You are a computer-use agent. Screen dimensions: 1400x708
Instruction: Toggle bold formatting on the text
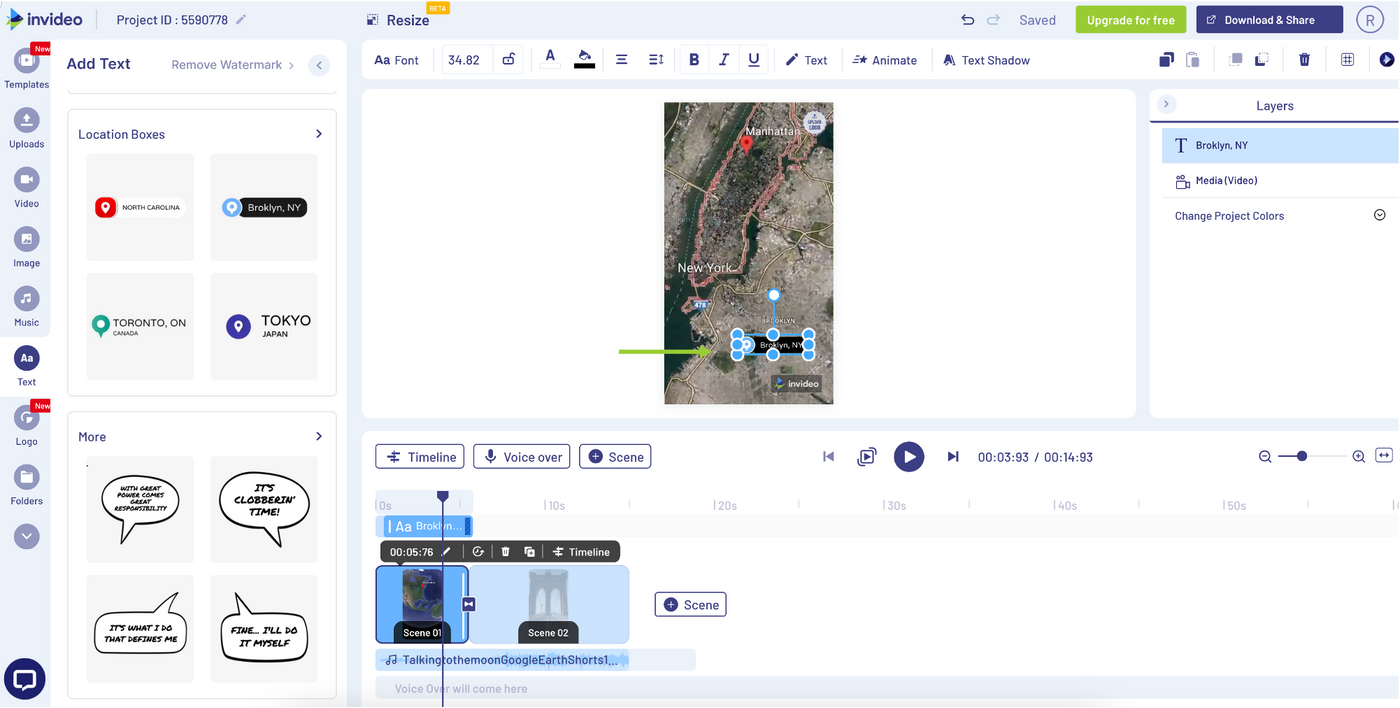694,59
